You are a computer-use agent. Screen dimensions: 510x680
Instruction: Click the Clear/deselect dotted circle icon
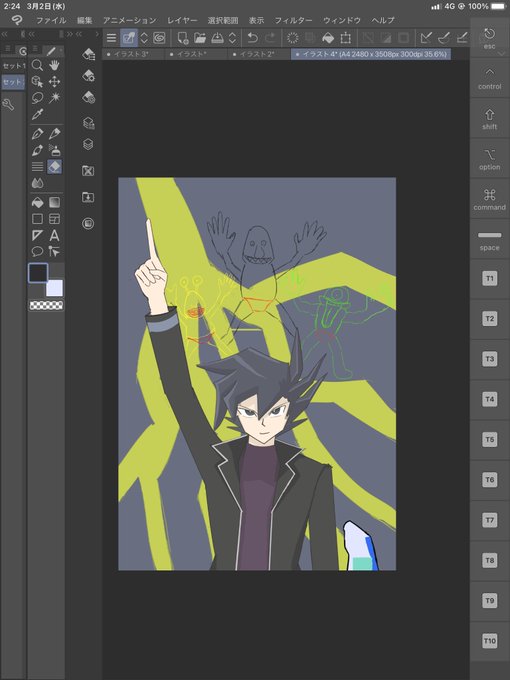(293, 38)
